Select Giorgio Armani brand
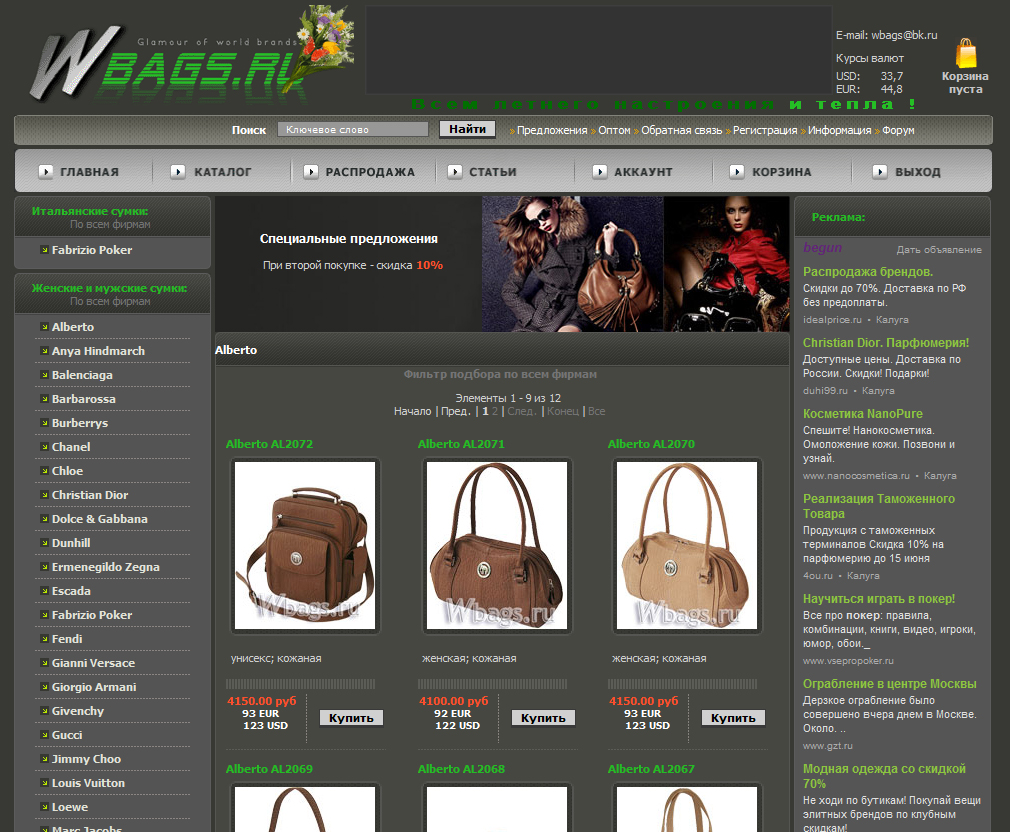This screenshot has width=1010, height=832. pos(94,687)
